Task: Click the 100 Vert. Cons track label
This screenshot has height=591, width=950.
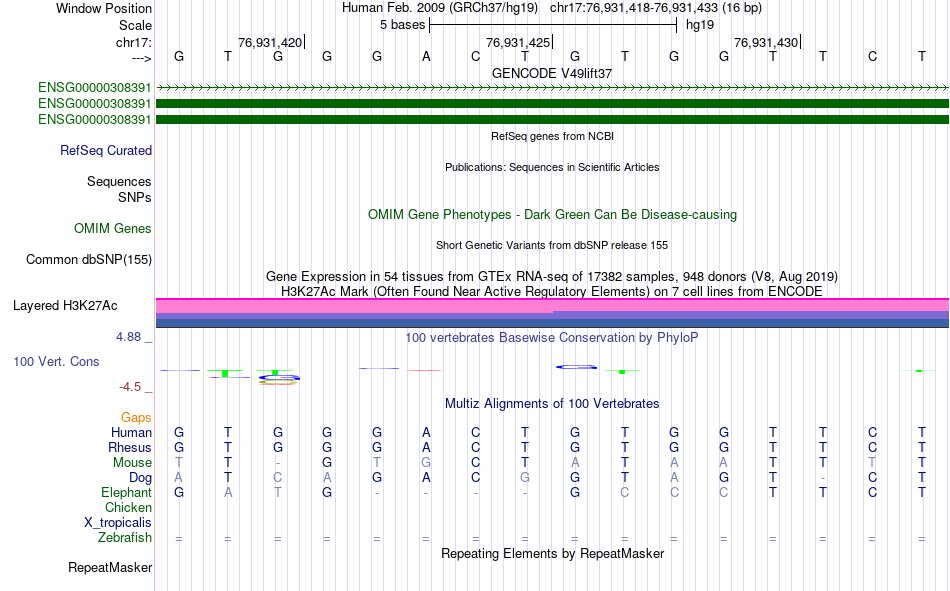Action: click(56, 362)
